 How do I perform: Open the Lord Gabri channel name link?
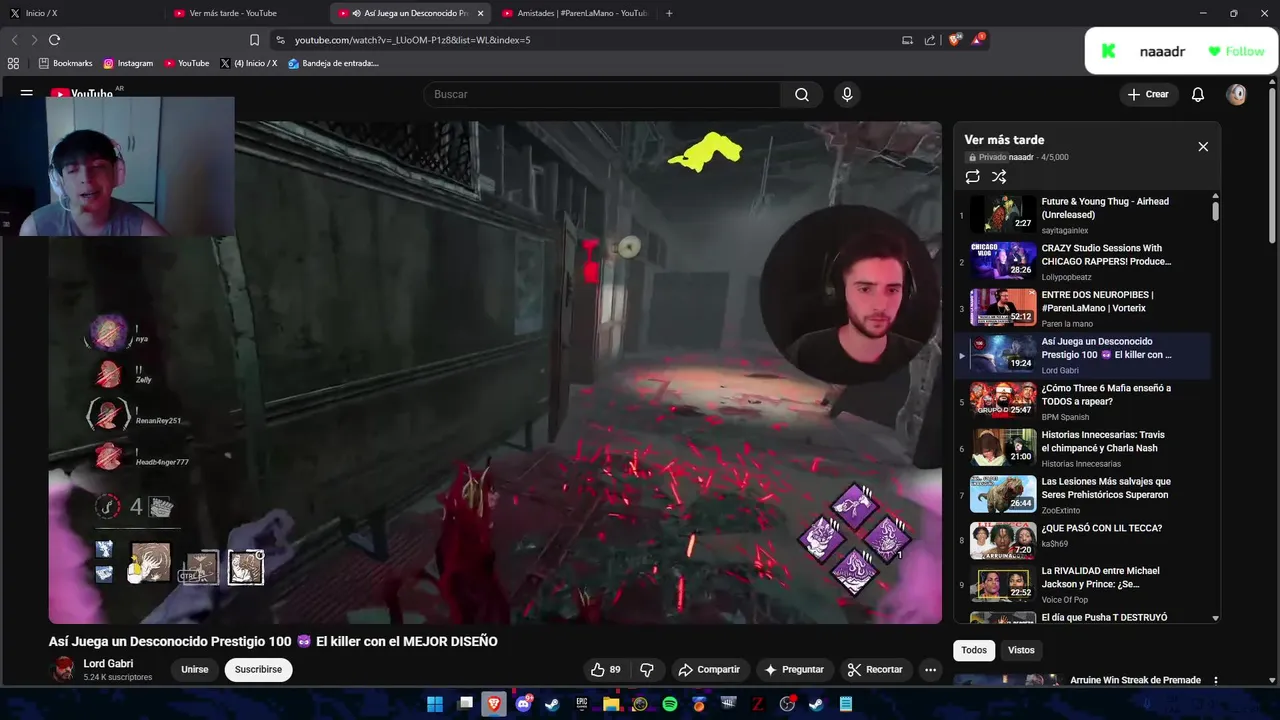click(x=108, y=664)
